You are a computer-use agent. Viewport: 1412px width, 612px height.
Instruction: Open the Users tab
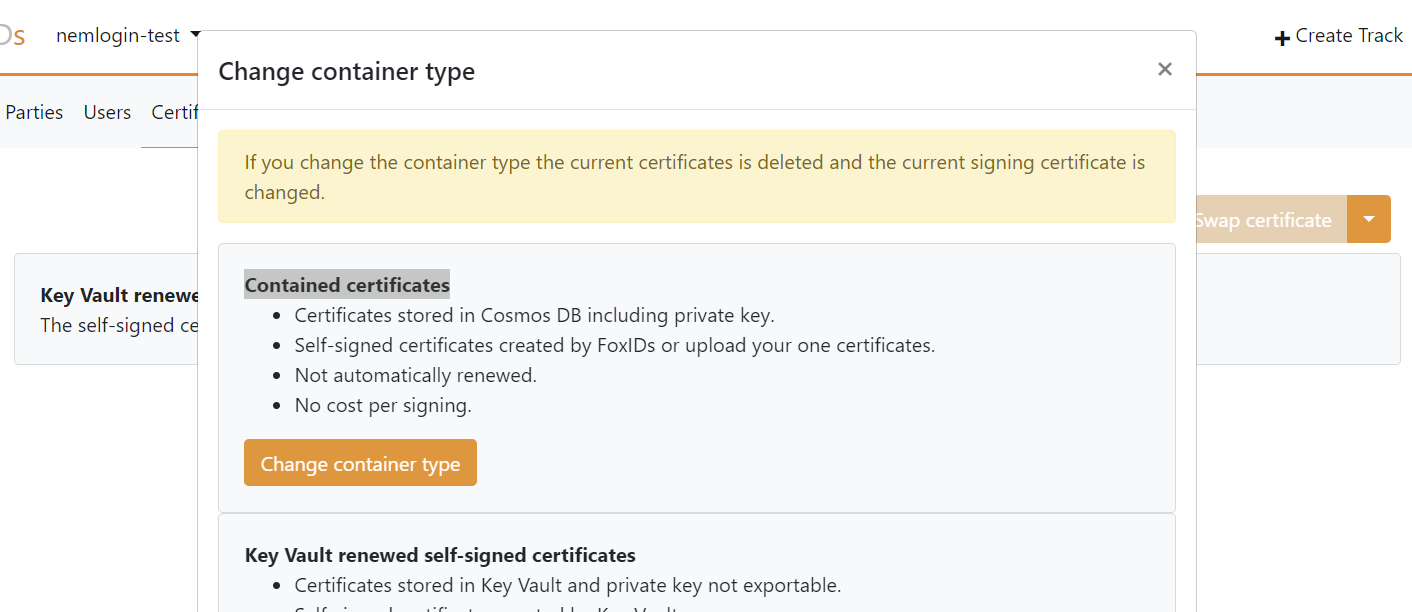107,112
